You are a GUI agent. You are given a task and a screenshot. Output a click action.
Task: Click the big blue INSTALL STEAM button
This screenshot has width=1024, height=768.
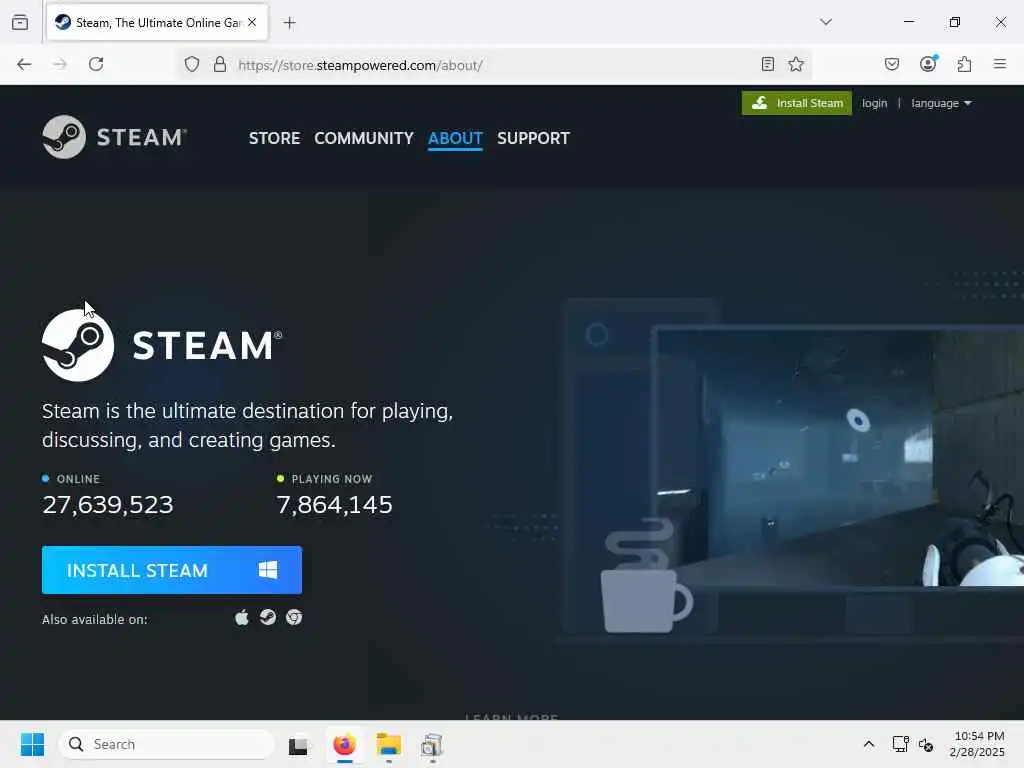(x=172, y=570)
